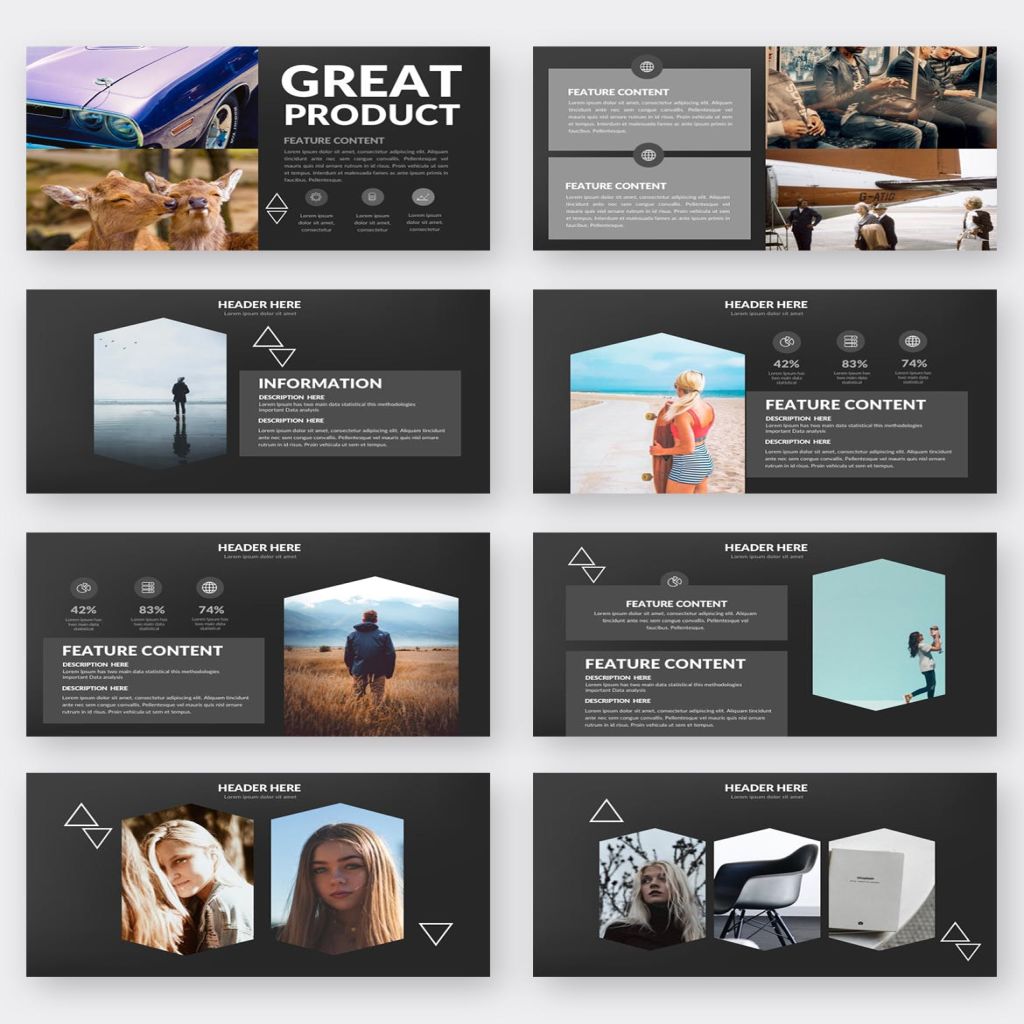Viewport: 1024px width, 1024px height.
Task: Click the server icon above 83% on beach slide
Action: coord(850,341)
